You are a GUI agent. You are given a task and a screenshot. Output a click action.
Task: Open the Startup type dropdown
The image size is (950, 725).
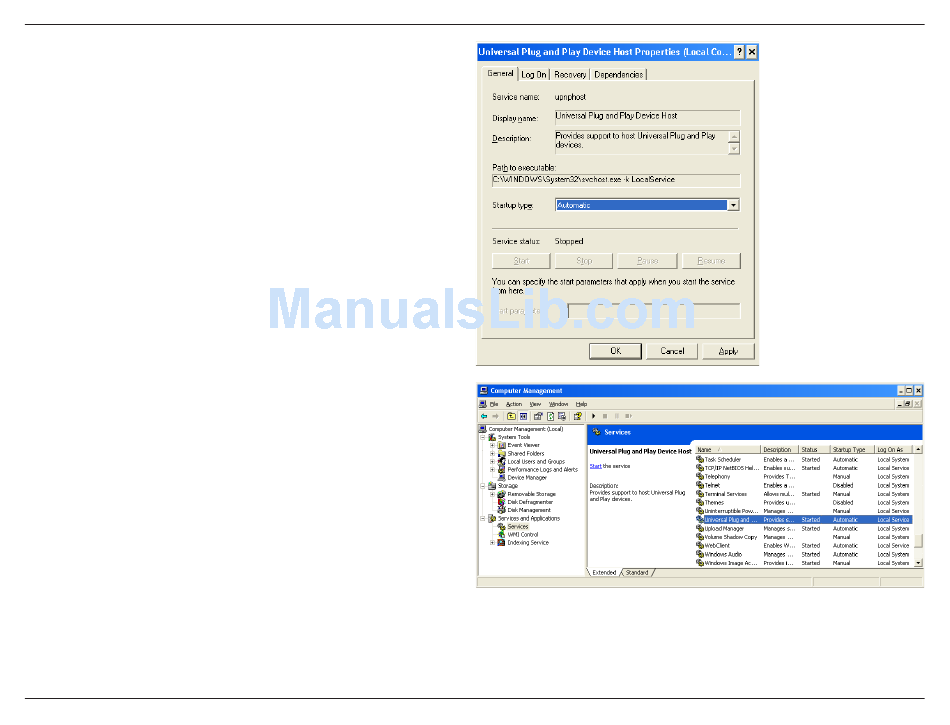coord(733,205)
